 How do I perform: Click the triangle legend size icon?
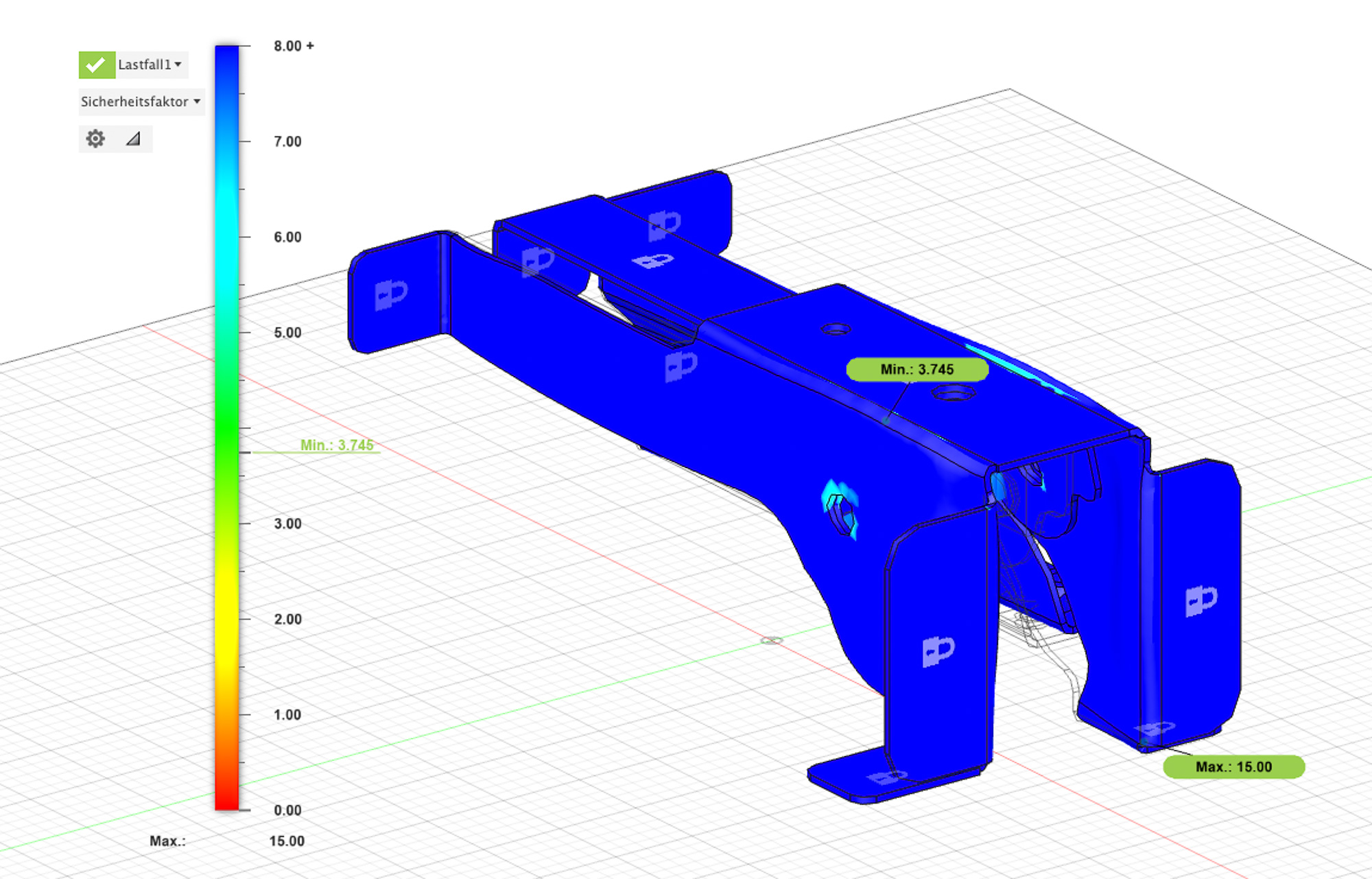[133, 139]
